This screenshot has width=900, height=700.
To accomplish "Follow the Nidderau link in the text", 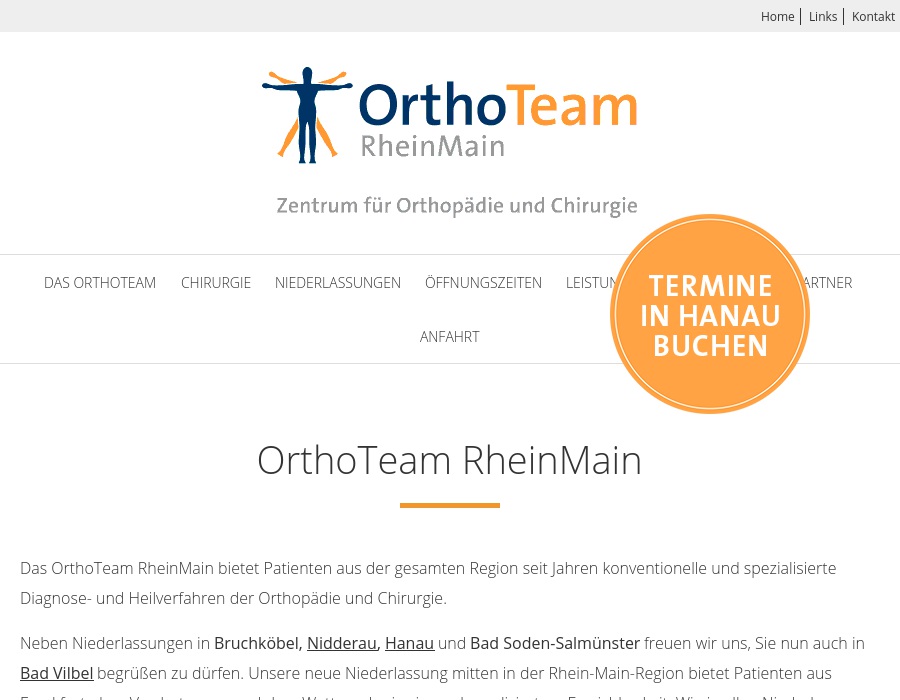I will pyautogui.click(x=341, y=643).
